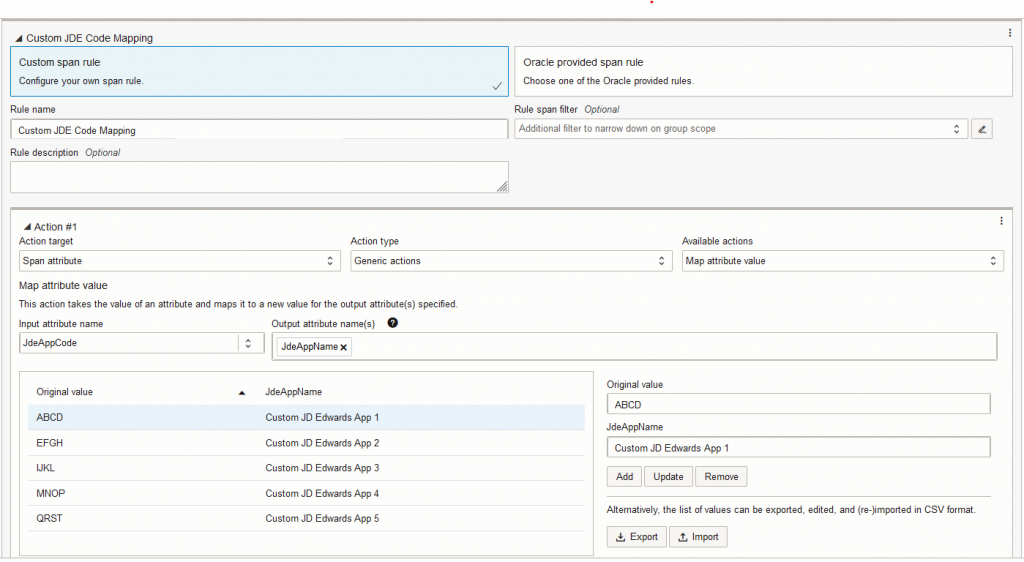This screenshot has width=1024, height=562.
Task: Click the help icon beside Output attribute name(s)
Action: [393, 323]
